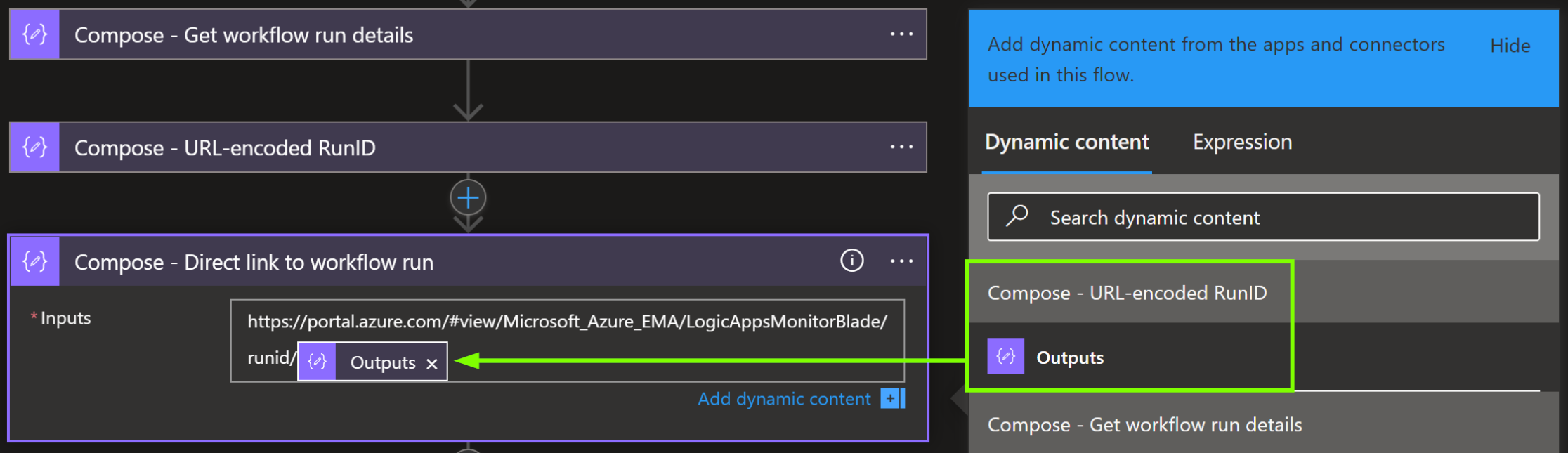The width and height of the screenshot is (1568, 453).
Task: Select the Dynamic content tab
Action: [x=1066, y=143]
